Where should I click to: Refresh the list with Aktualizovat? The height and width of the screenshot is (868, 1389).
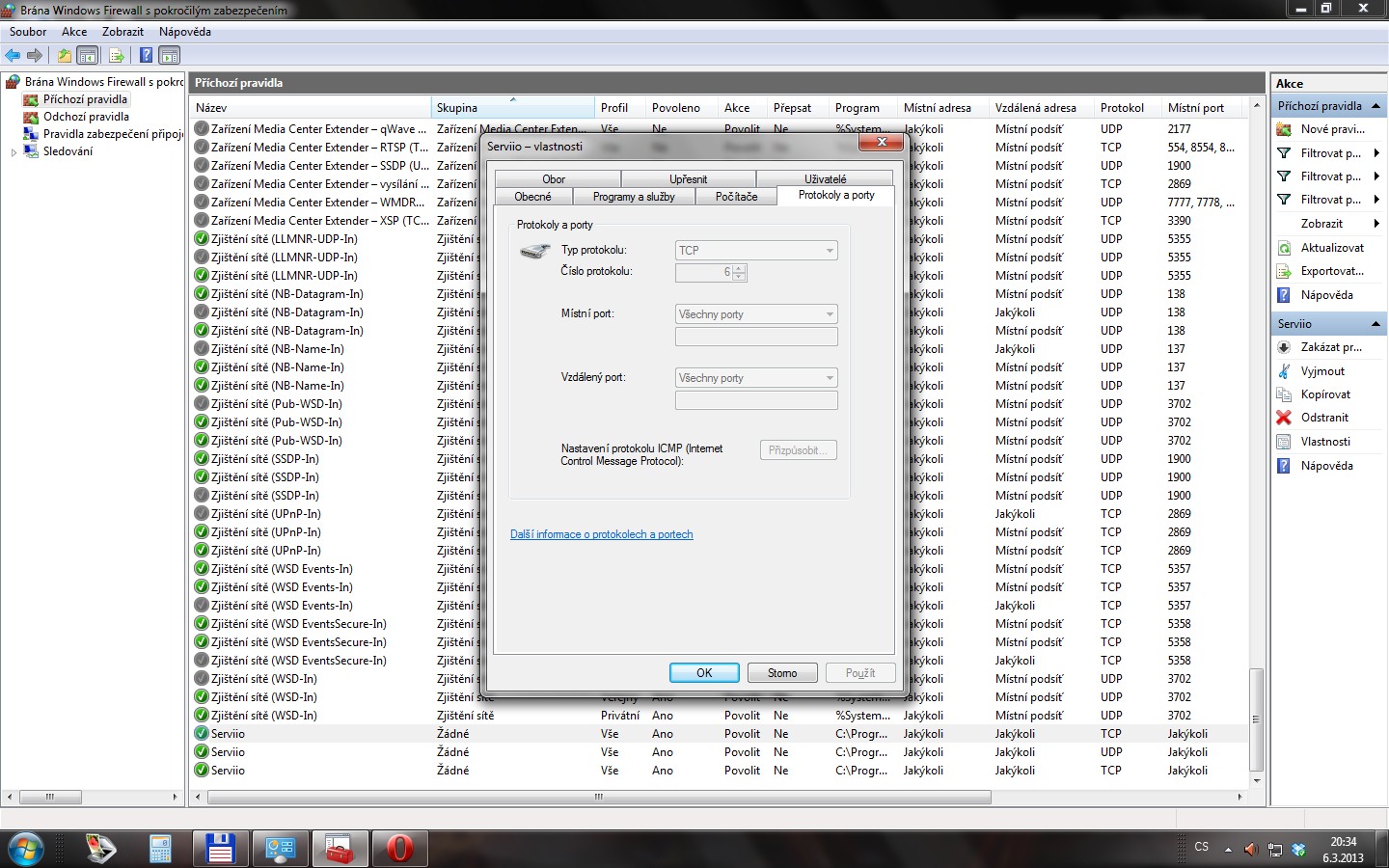point(1332,248)
